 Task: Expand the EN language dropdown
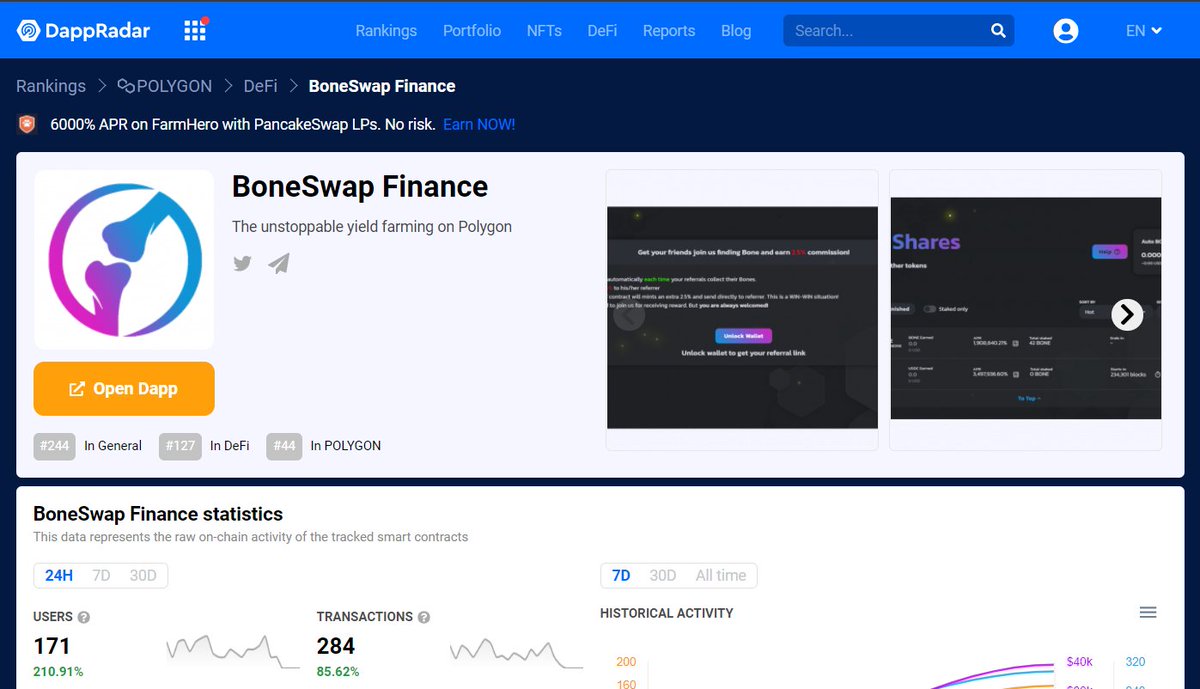point(1143,31)
